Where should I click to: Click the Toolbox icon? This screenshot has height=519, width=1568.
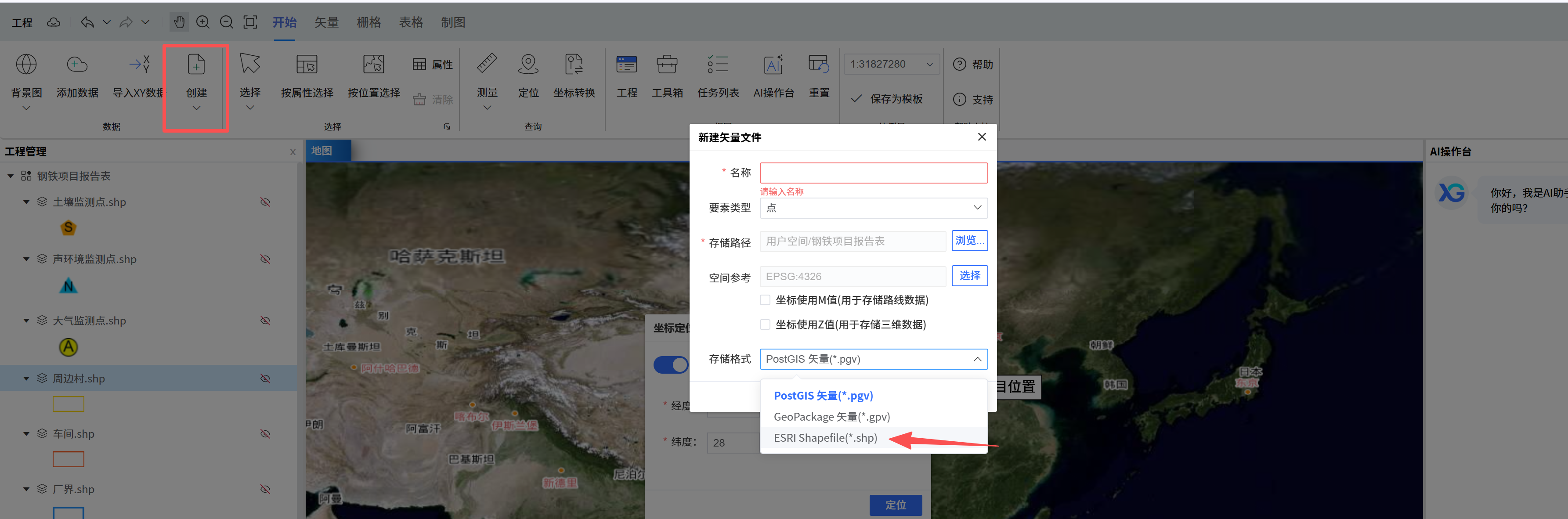coord(667,64)
